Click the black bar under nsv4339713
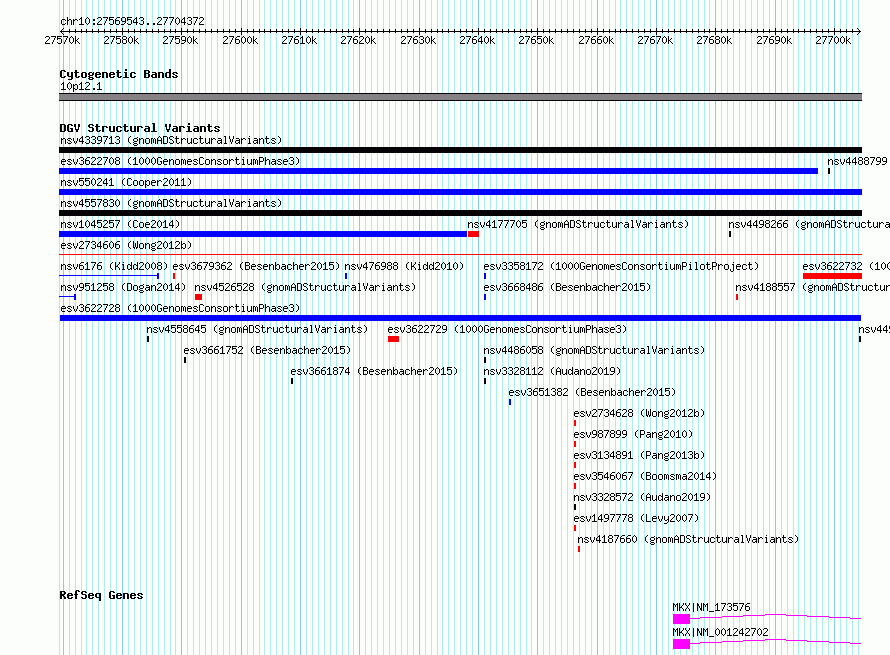Viewport: 890px width, 655px height. click(460, 150)
